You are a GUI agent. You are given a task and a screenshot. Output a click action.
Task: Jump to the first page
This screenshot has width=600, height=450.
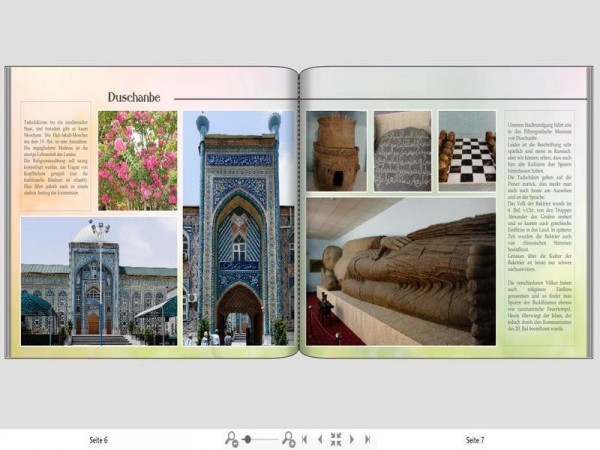[x=305, y=439]
